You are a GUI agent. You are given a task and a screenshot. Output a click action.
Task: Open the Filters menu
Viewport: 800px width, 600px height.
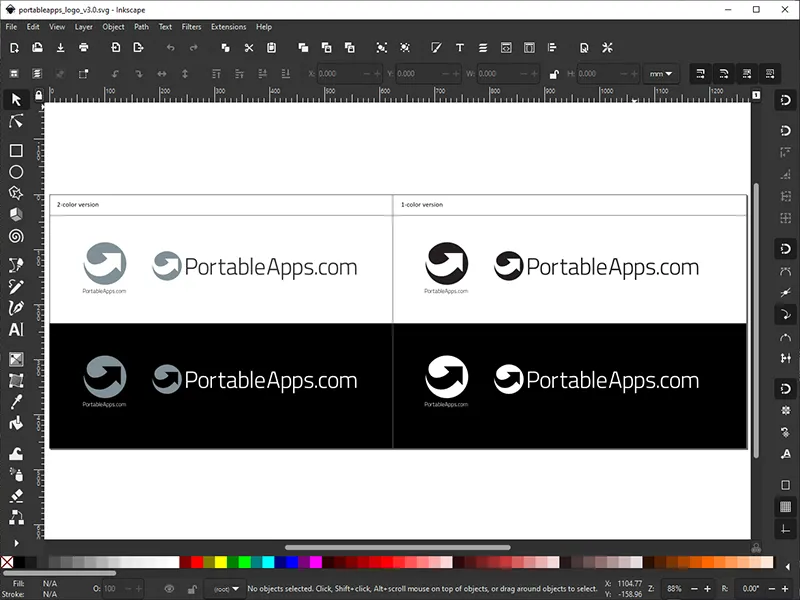(191, 27)
